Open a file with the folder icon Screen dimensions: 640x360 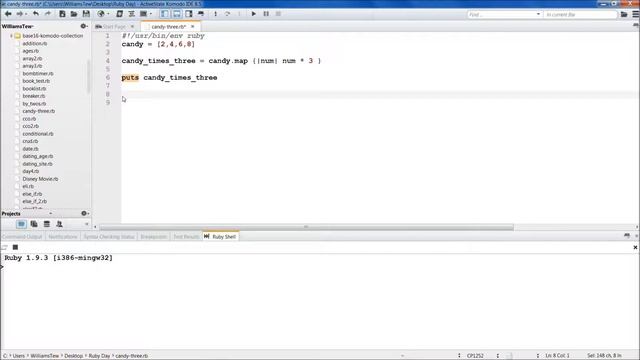74,14
